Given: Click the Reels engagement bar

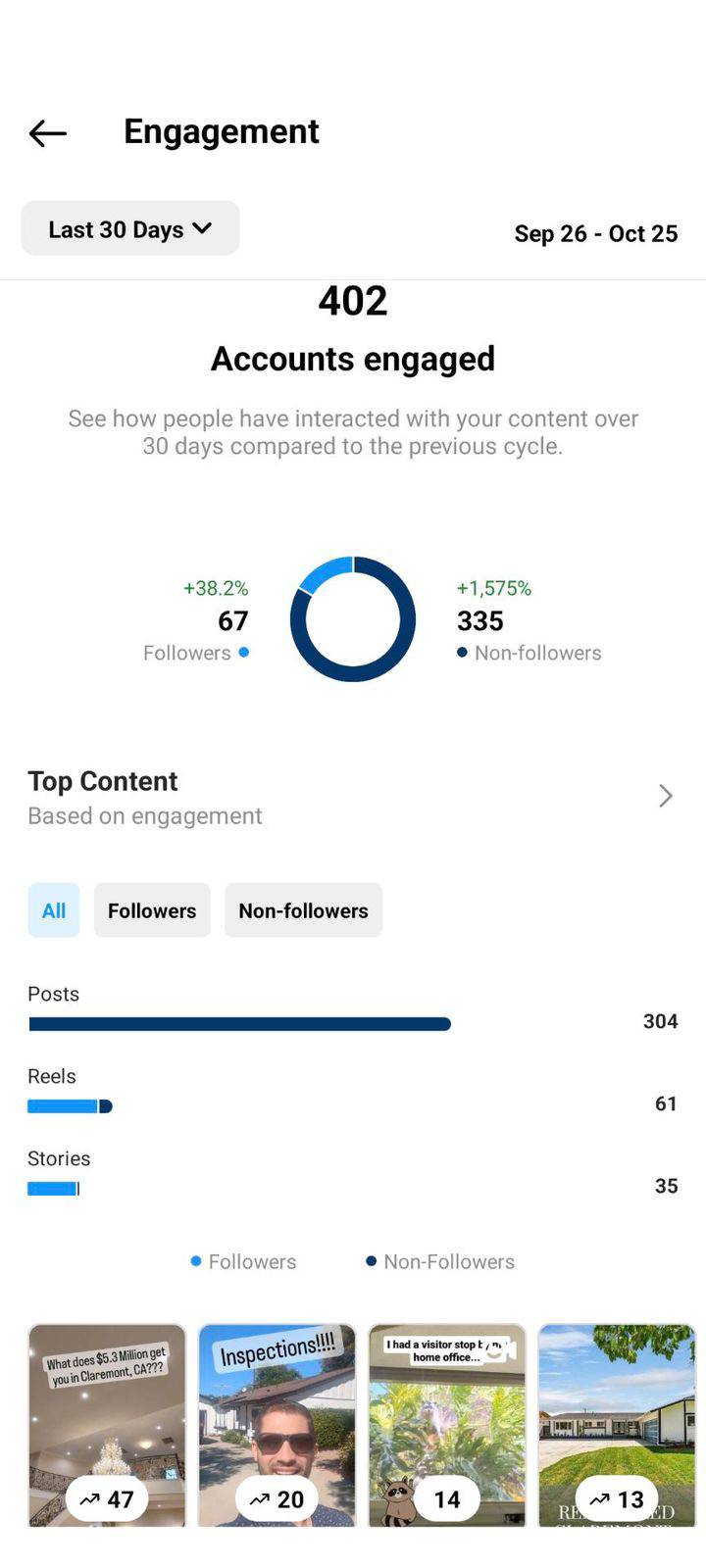Looking at the screenshot, I should click(x=70, y=1106).
